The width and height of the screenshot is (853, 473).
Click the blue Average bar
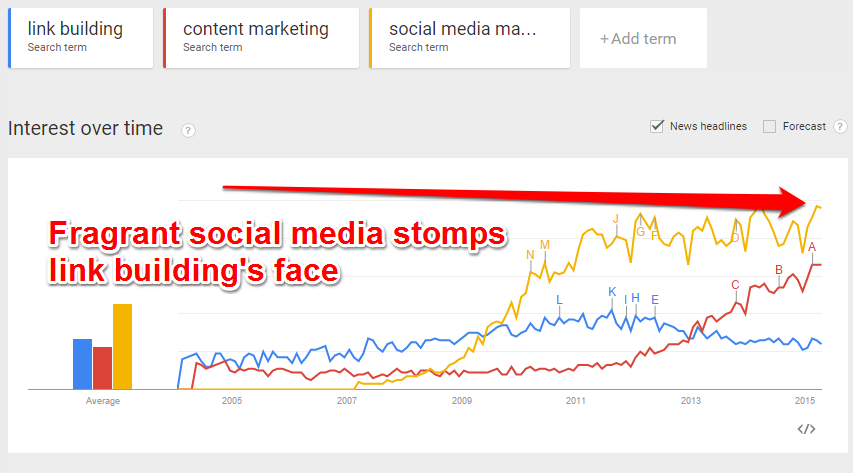pos(83,364)
